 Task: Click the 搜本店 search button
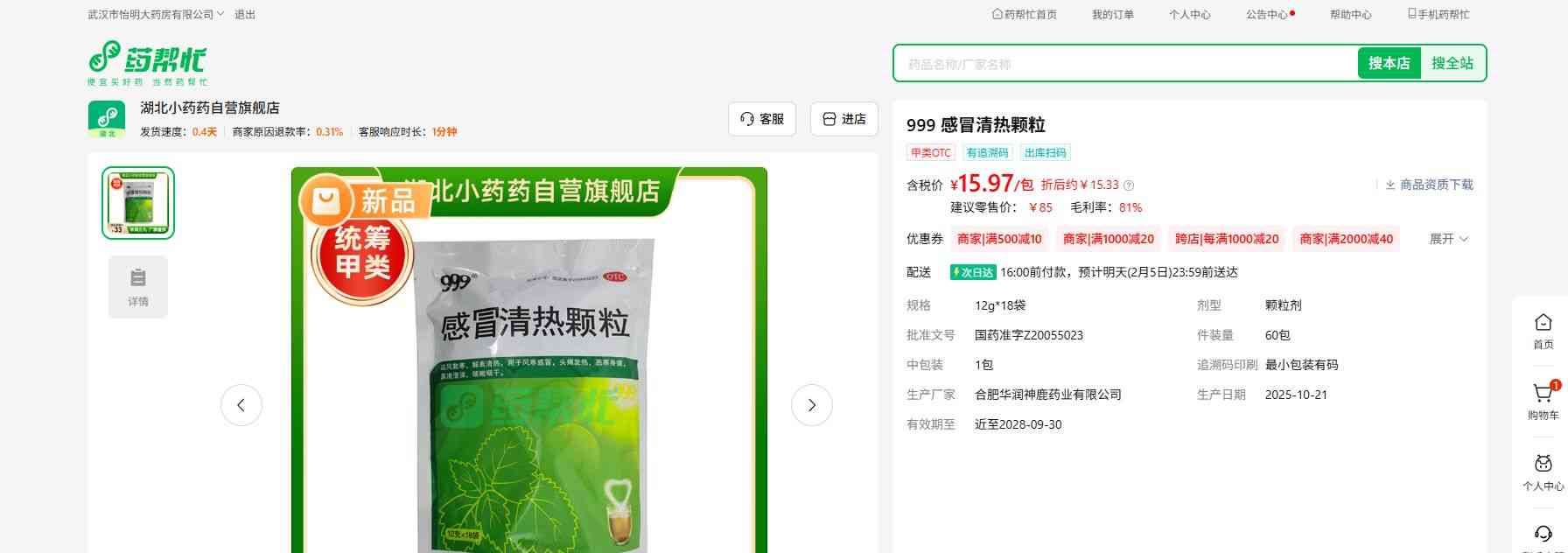coord(1389,64)
